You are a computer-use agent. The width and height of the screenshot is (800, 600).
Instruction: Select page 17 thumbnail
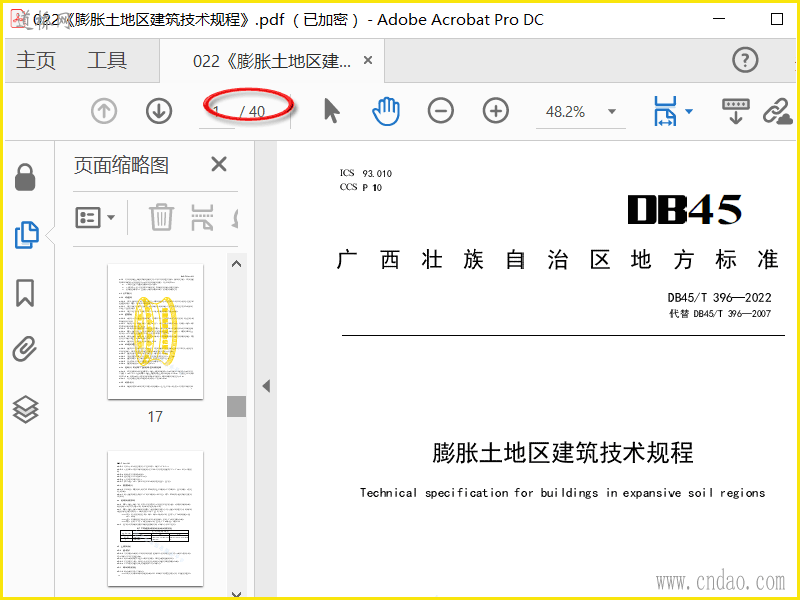(156, 332)
